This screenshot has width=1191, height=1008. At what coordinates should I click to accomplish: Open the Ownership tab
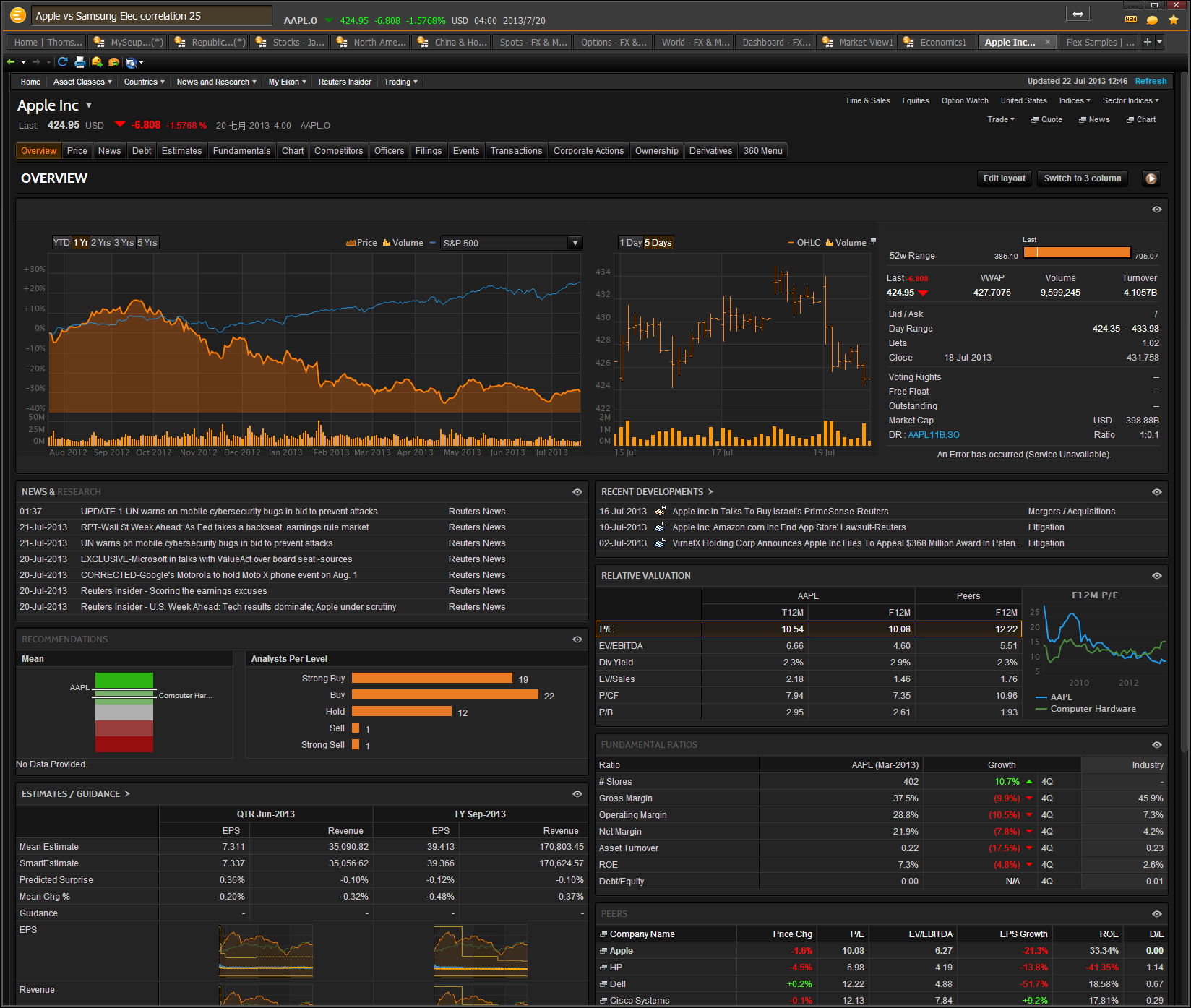(656, 151)
